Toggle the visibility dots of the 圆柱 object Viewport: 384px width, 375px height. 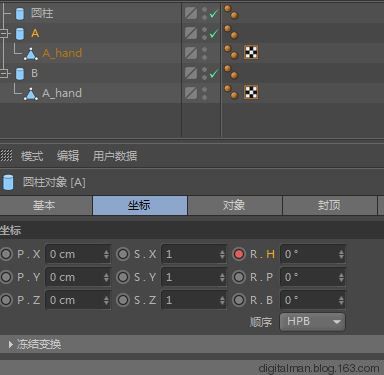pos(204,14)
